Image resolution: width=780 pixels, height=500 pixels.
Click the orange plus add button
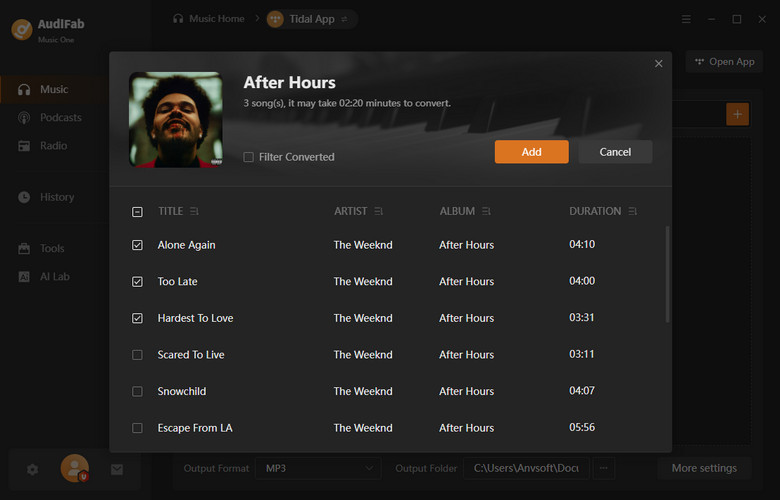[737, 114]
